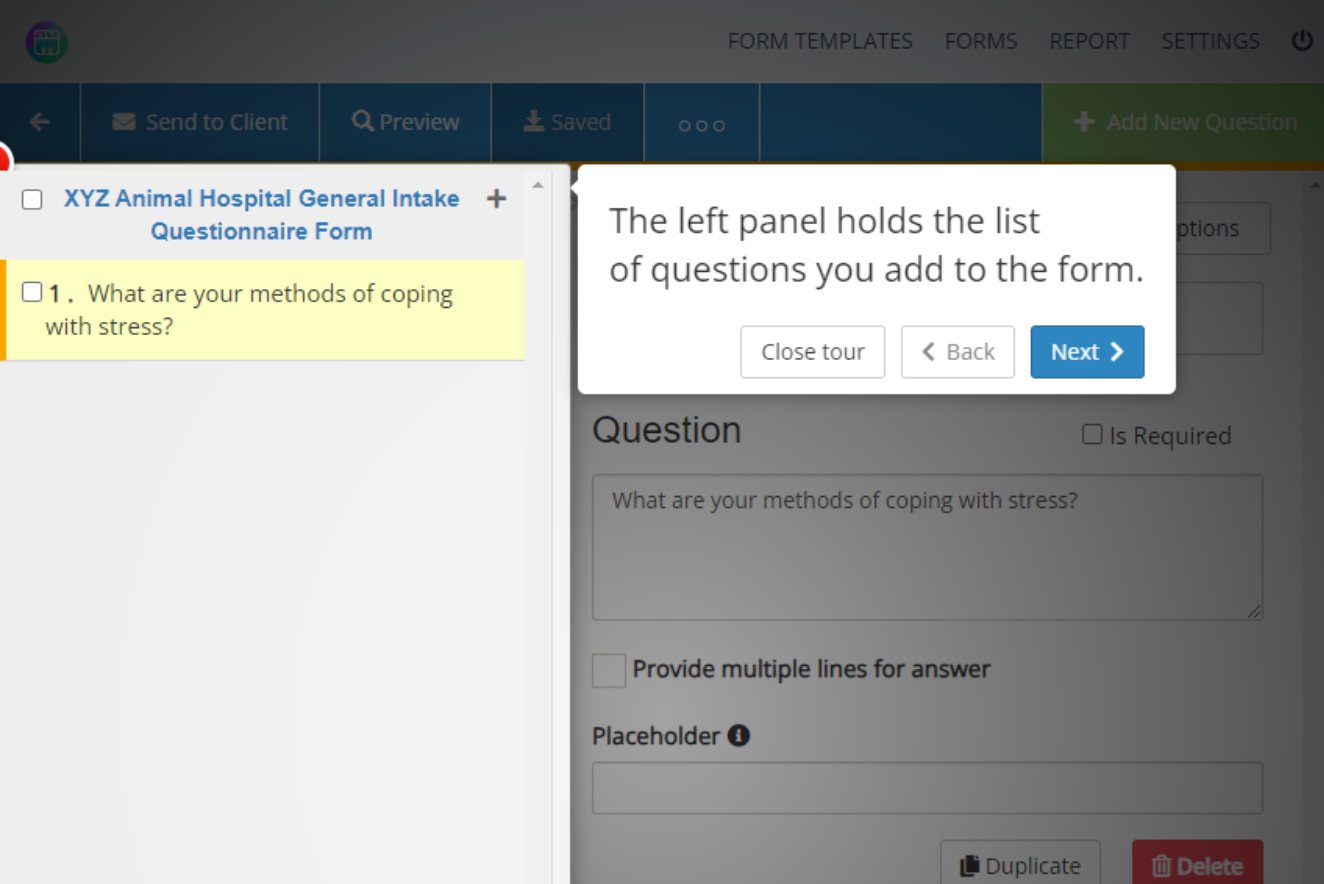Viewport: 1324px width, 884px height.
Task: Check the box beside the form title
Action: 31,199
